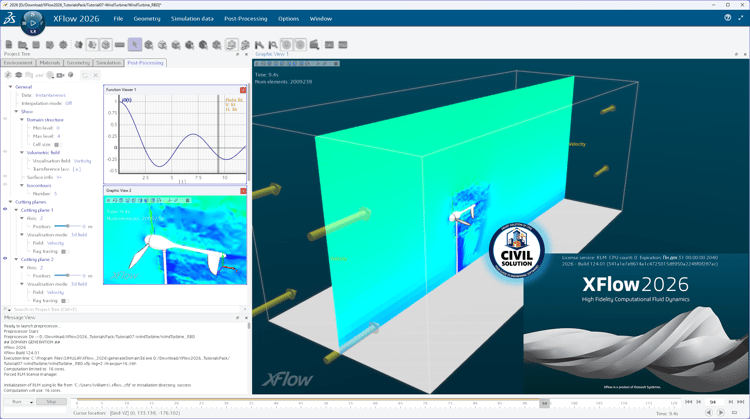Toggle visibility eye of Isocontours
Viewport: 750px width, 419px height.
pos(5,184)
